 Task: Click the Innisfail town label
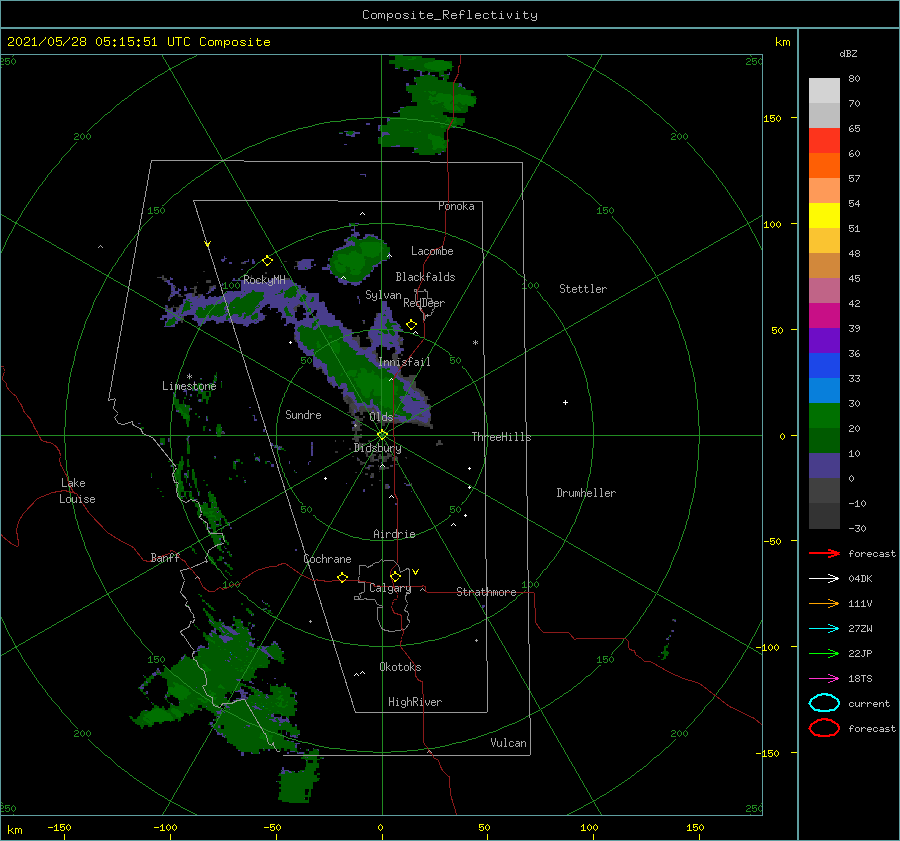click(x=404, y=362)
